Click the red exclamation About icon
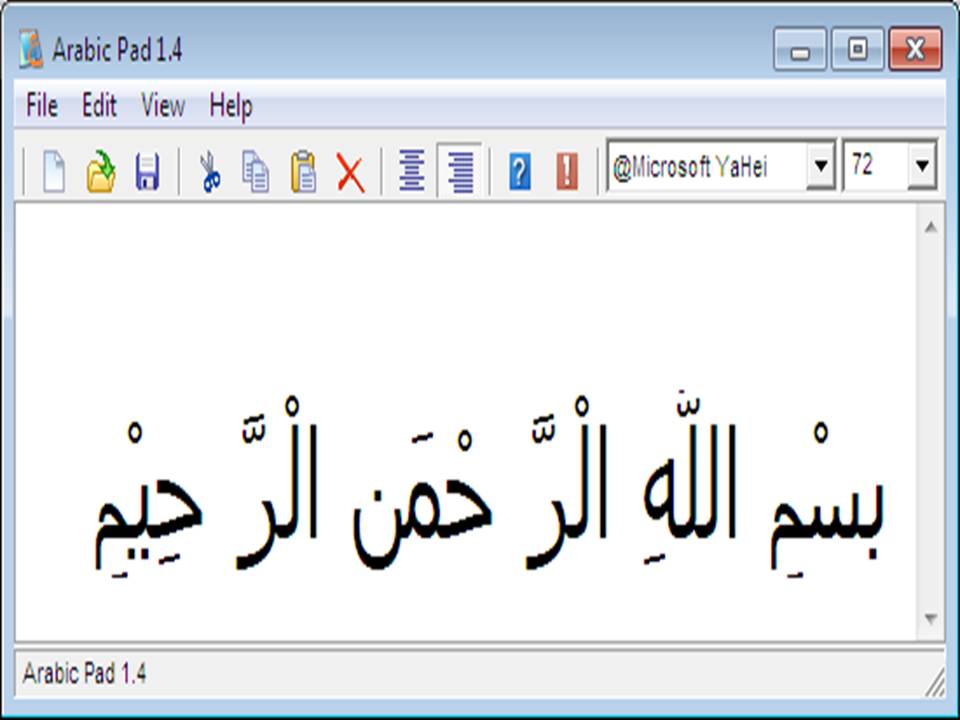 [565, 170]
